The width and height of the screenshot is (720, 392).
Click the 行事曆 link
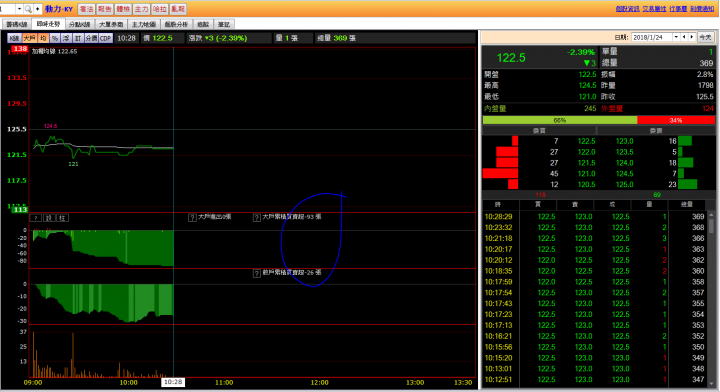(x=678, y=9)
